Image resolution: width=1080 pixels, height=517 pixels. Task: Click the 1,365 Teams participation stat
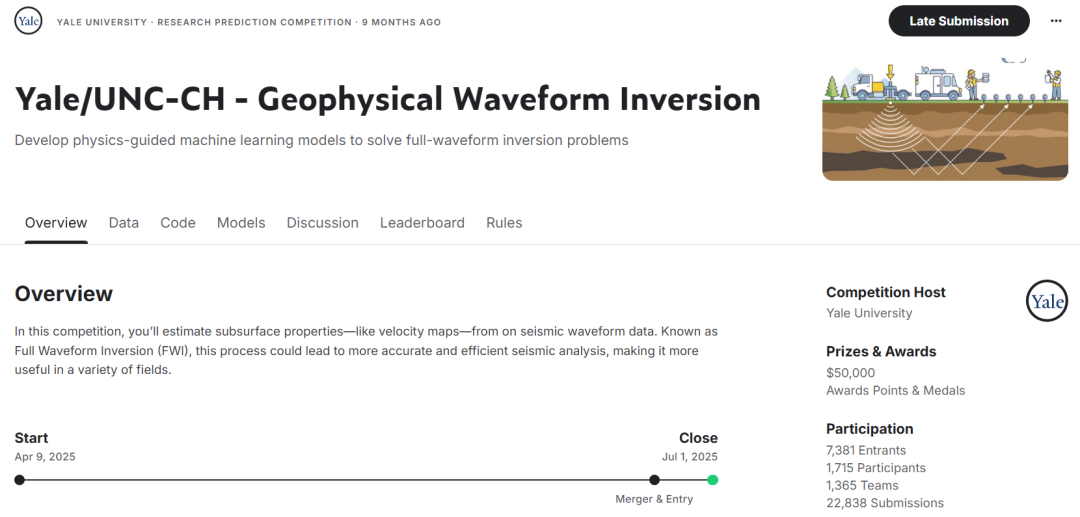click(862, 485)
